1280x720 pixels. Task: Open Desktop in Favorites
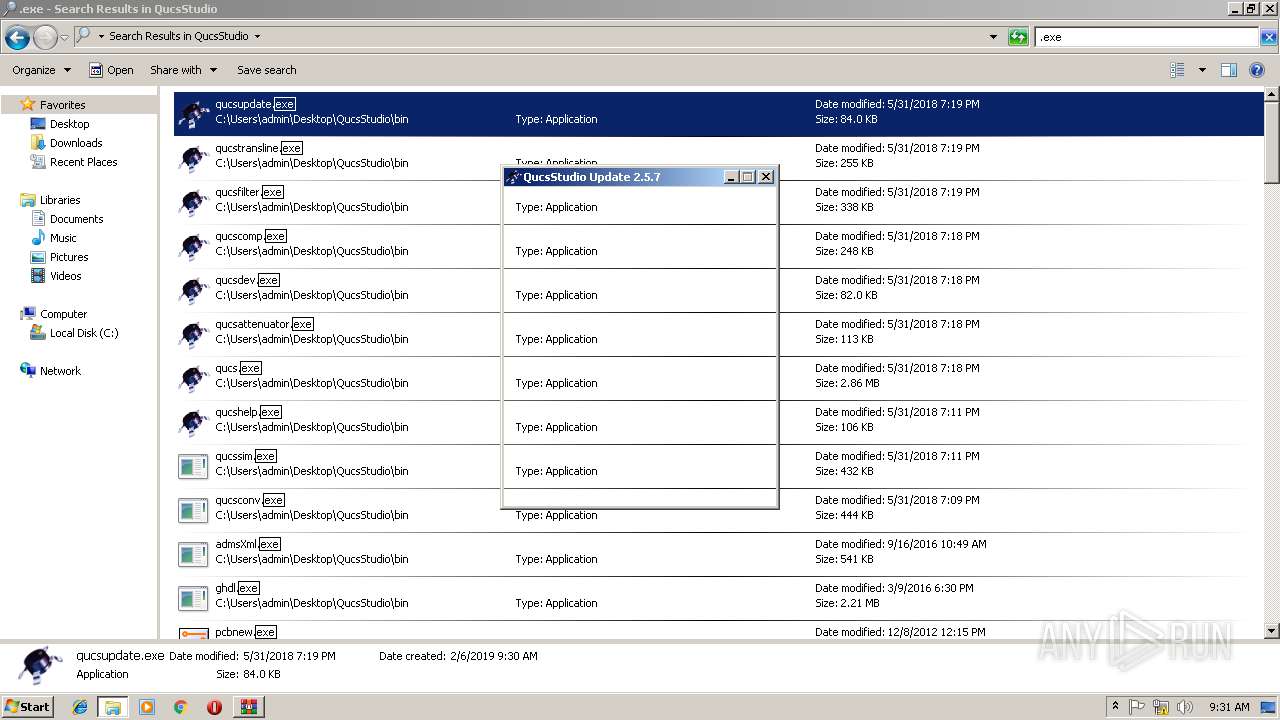[69, 124]
